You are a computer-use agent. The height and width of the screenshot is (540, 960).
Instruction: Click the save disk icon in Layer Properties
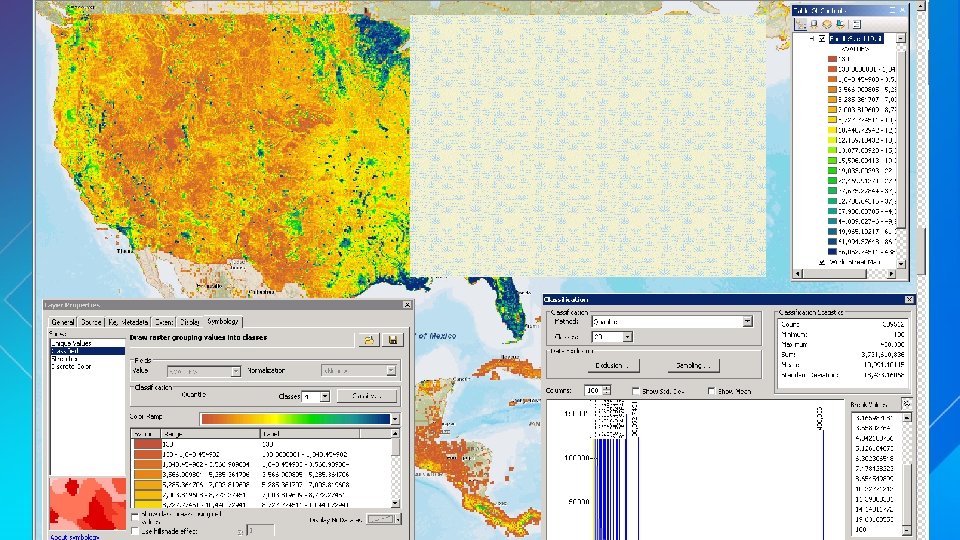[392, 340]
